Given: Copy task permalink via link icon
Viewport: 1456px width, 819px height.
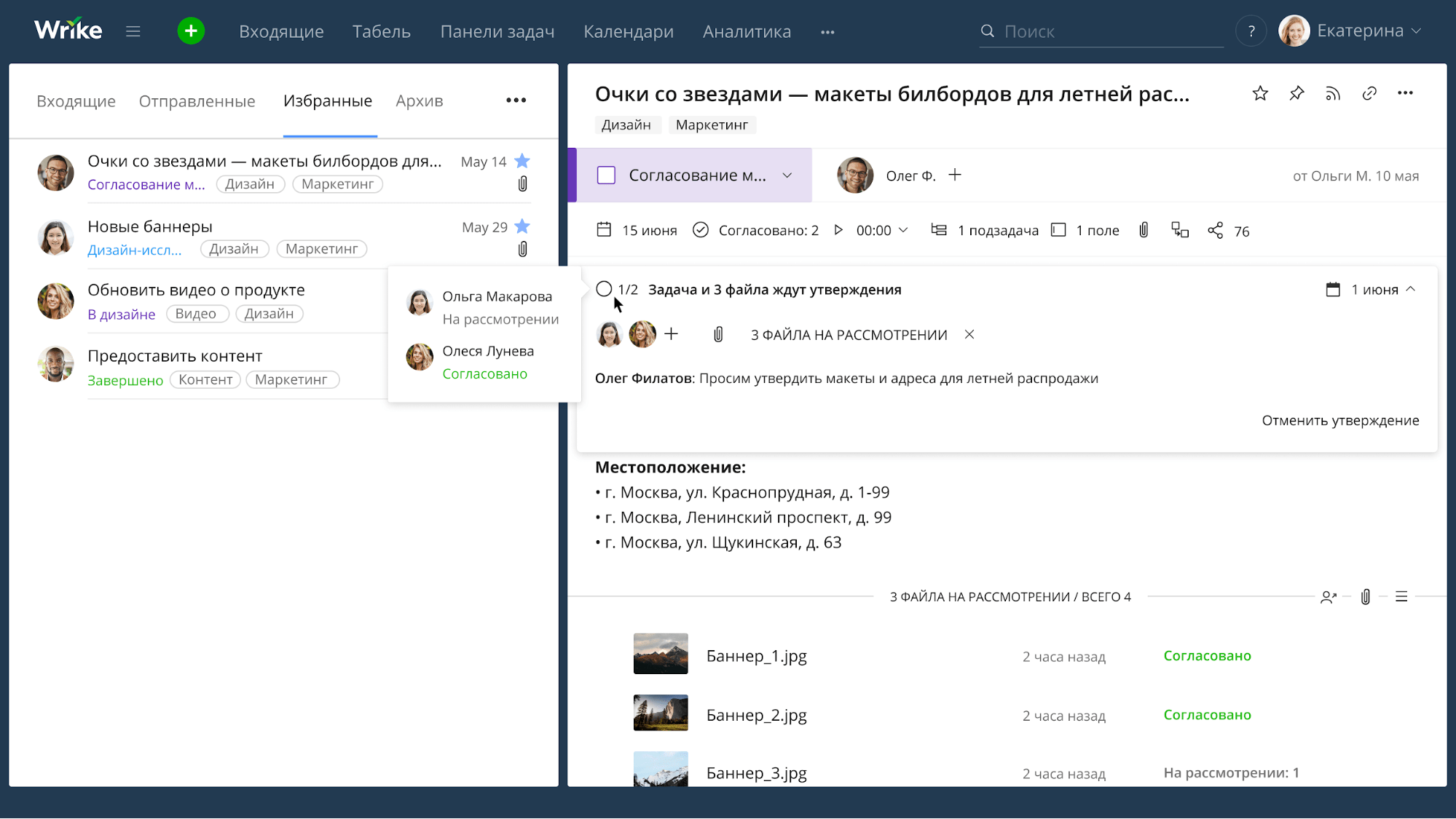Looking at the screenshot, I should (1369, 93).
